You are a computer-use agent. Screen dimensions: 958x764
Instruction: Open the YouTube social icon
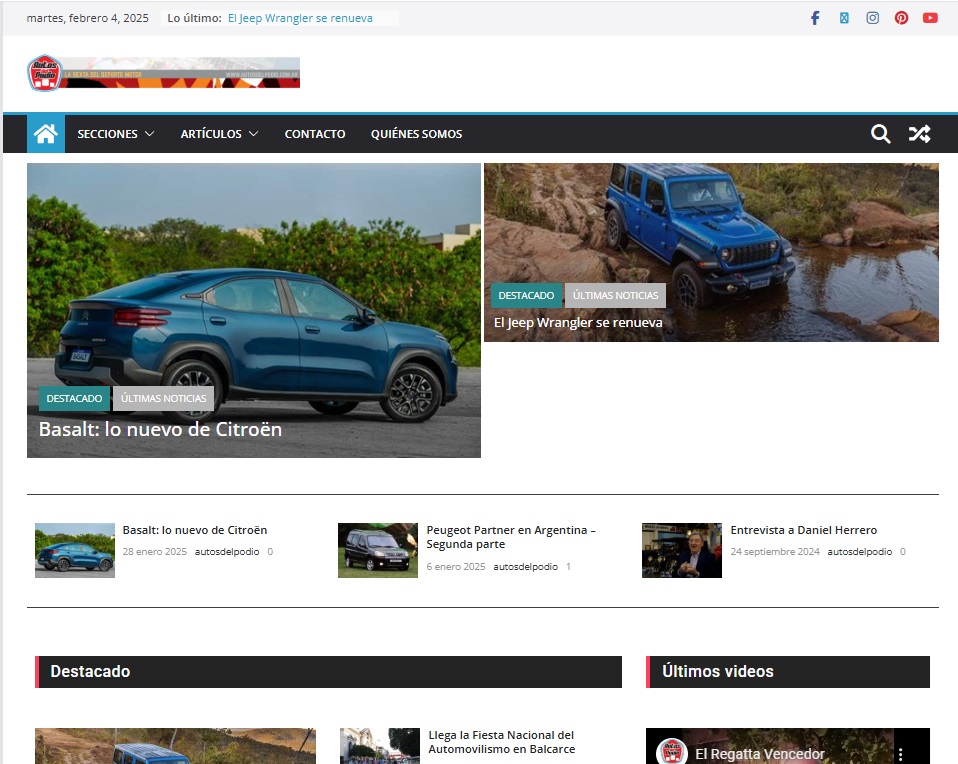tap(930, 18)
